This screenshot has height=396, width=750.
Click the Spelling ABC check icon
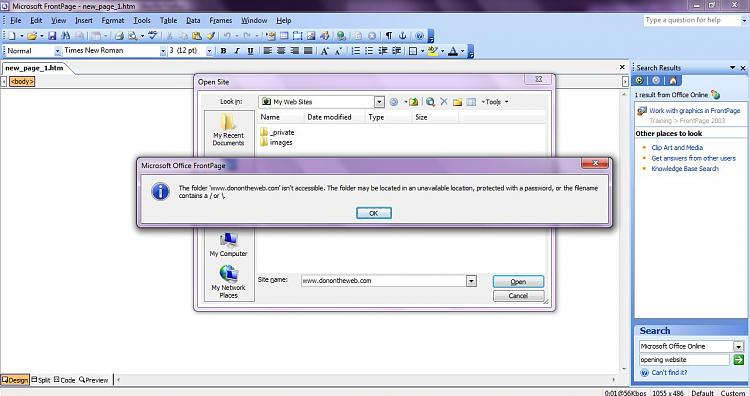pyautogui.click(x=153, y=36)
